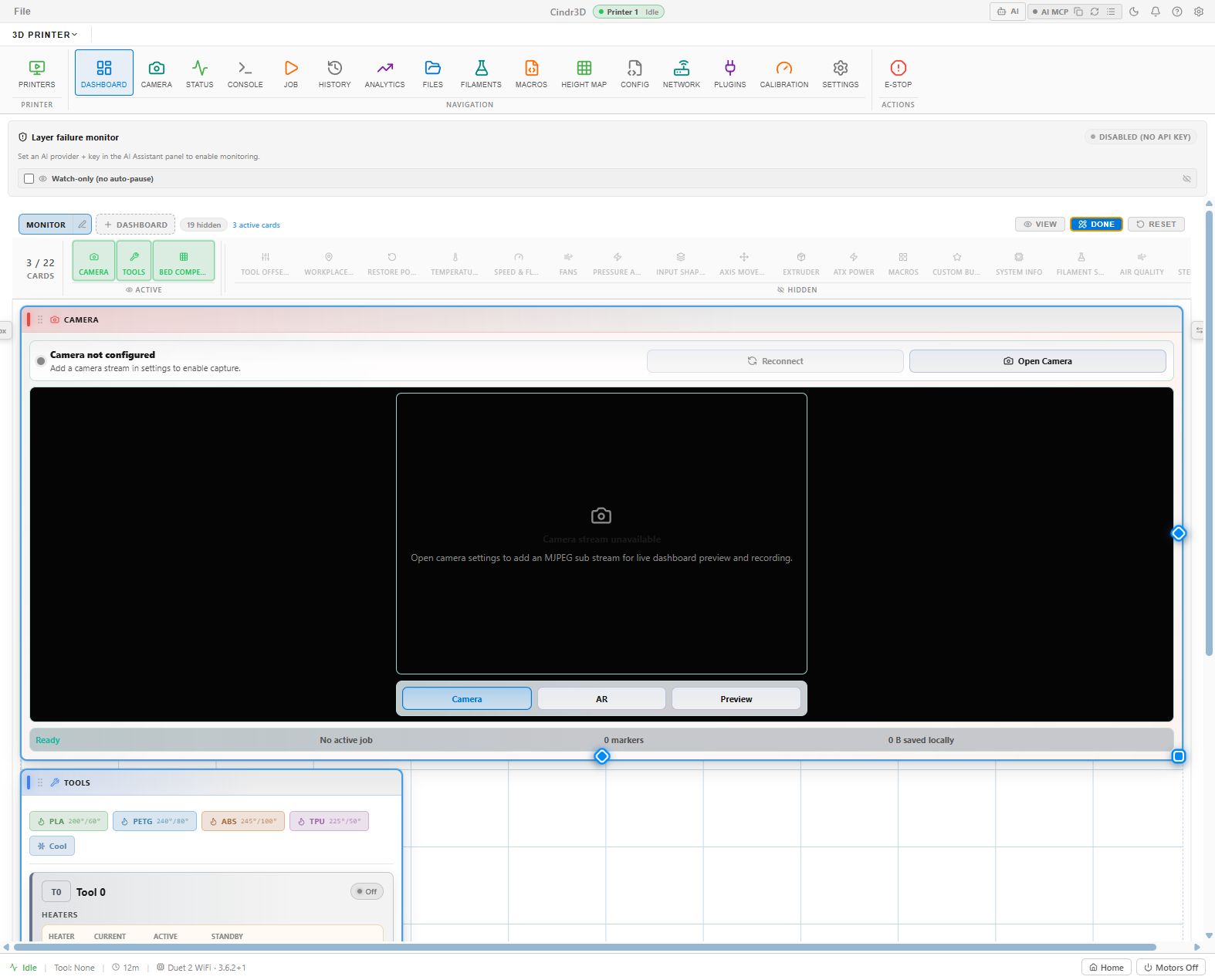Open the Console page
1215x980 pixels.
pyautogui.click(x=245, y=73)
